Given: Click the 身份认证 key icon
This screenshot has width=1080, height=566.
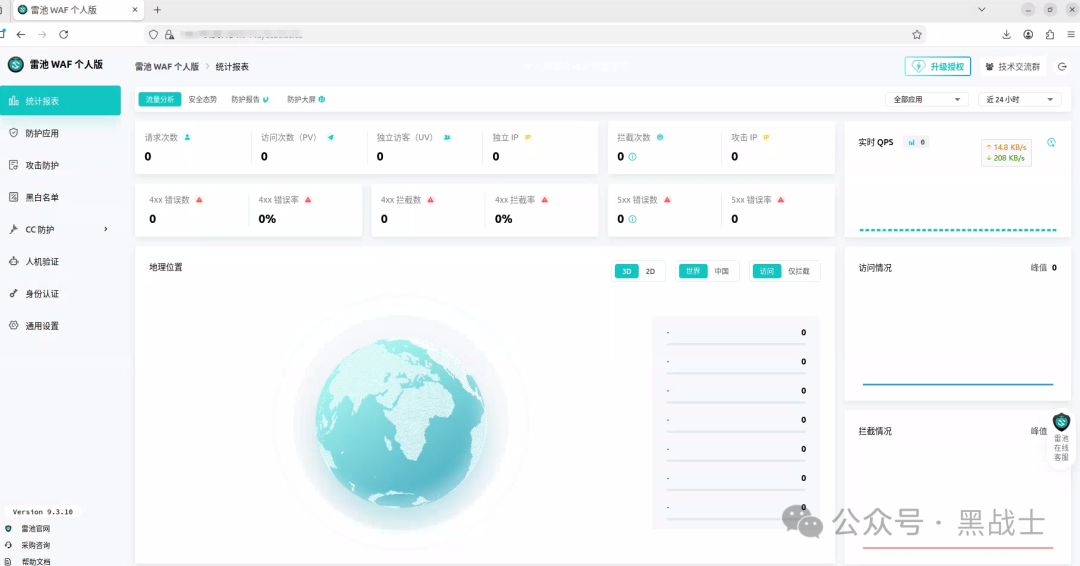Looking at the screenshot, I should (13, 293).
